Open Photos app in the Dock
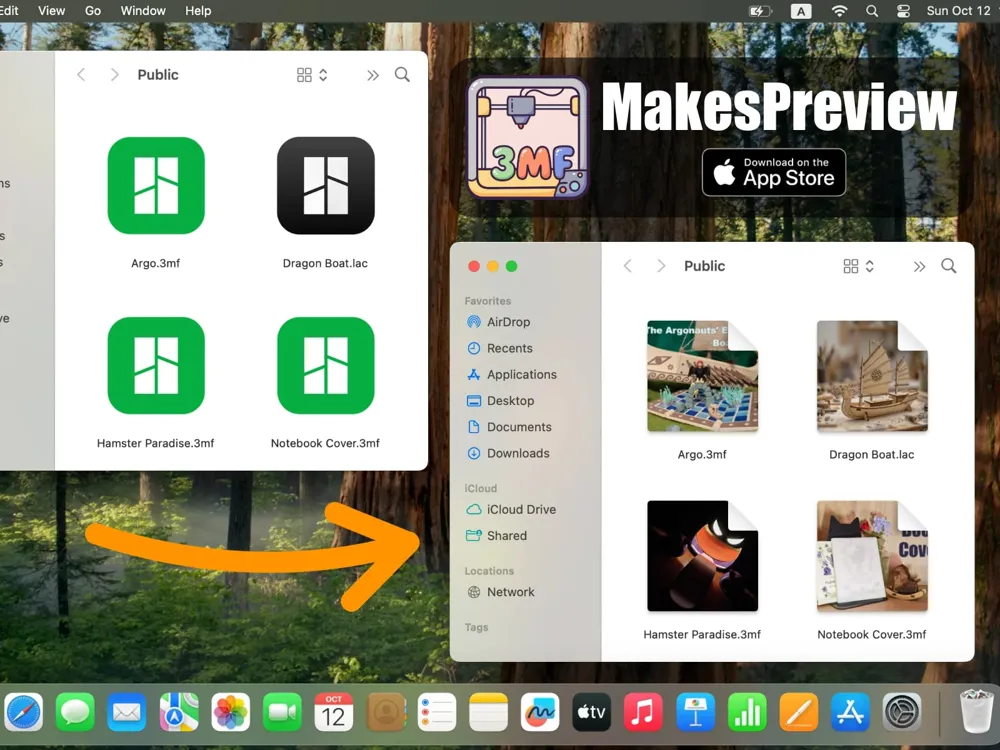 tap(230, 712)
